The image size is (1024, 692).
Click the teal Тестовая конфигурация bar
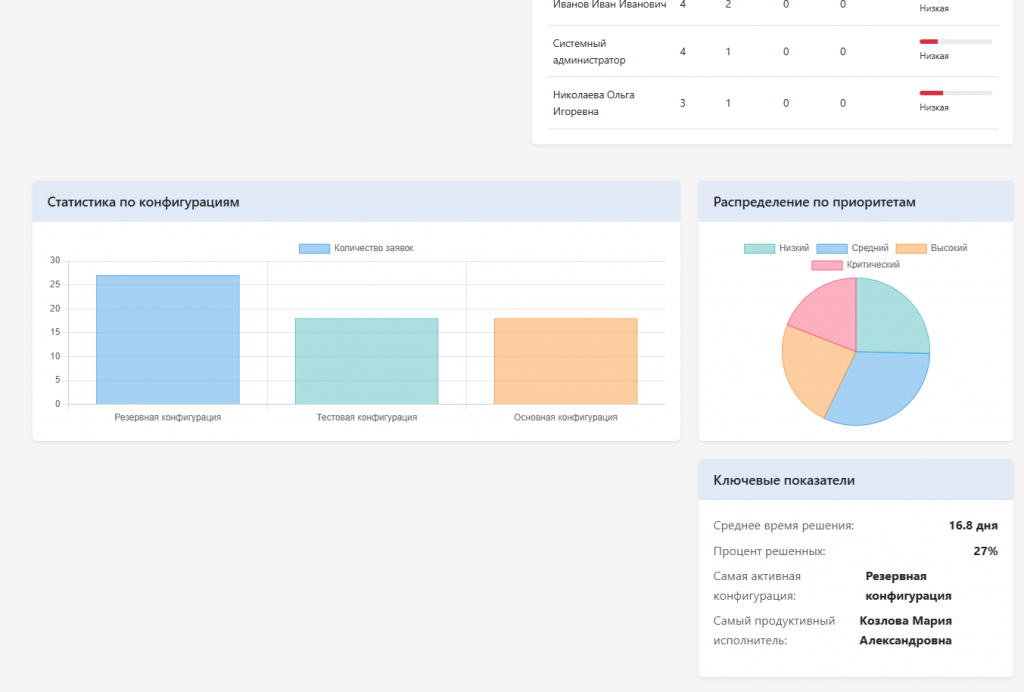366,361
